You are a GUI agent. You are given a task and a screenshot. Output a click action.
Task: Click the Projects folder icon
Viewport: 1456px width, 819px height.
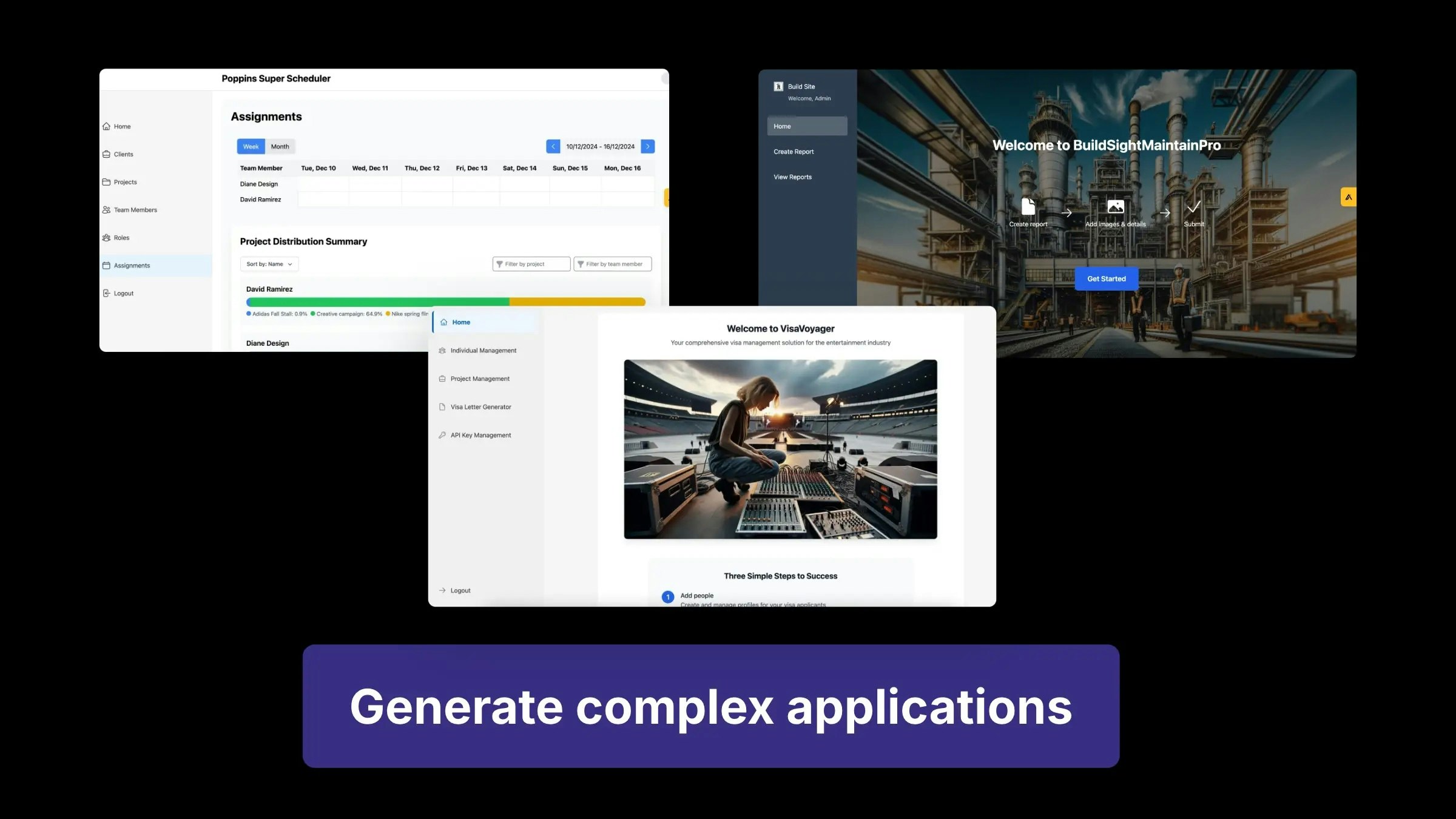pyautogui.click(x=107, y=182)
